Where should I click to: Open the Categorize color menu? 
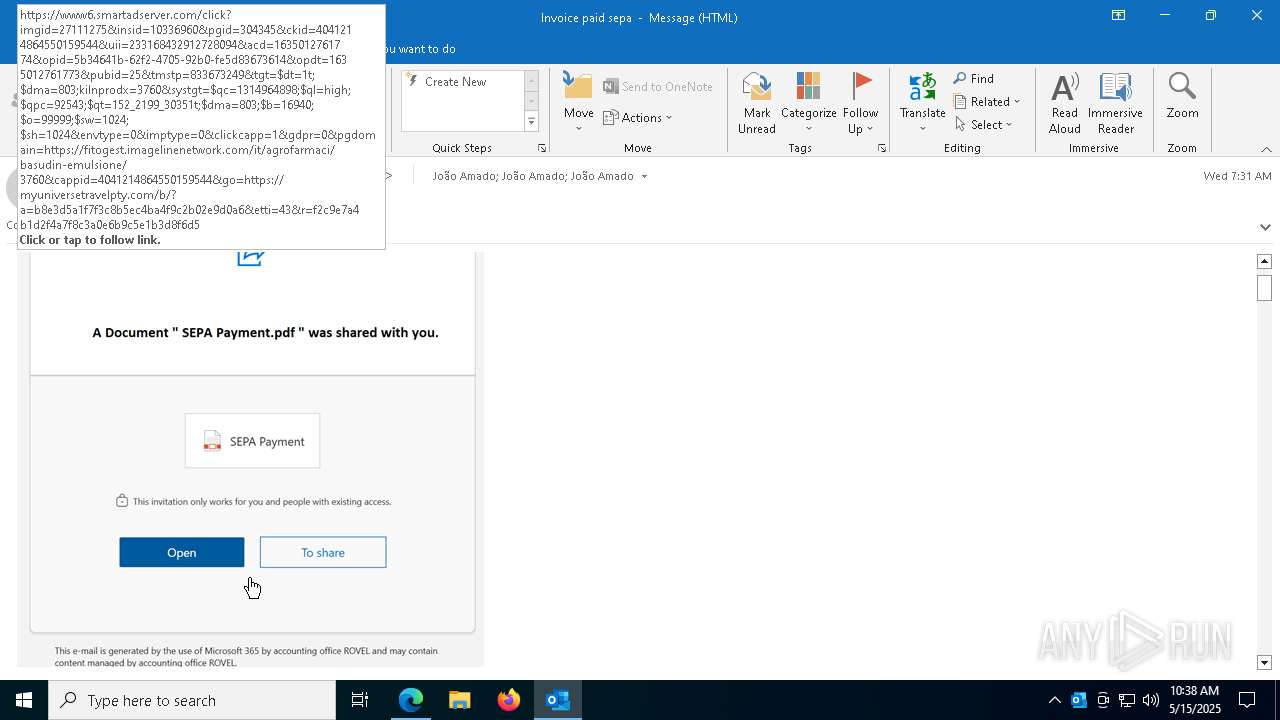click(809, 104)
